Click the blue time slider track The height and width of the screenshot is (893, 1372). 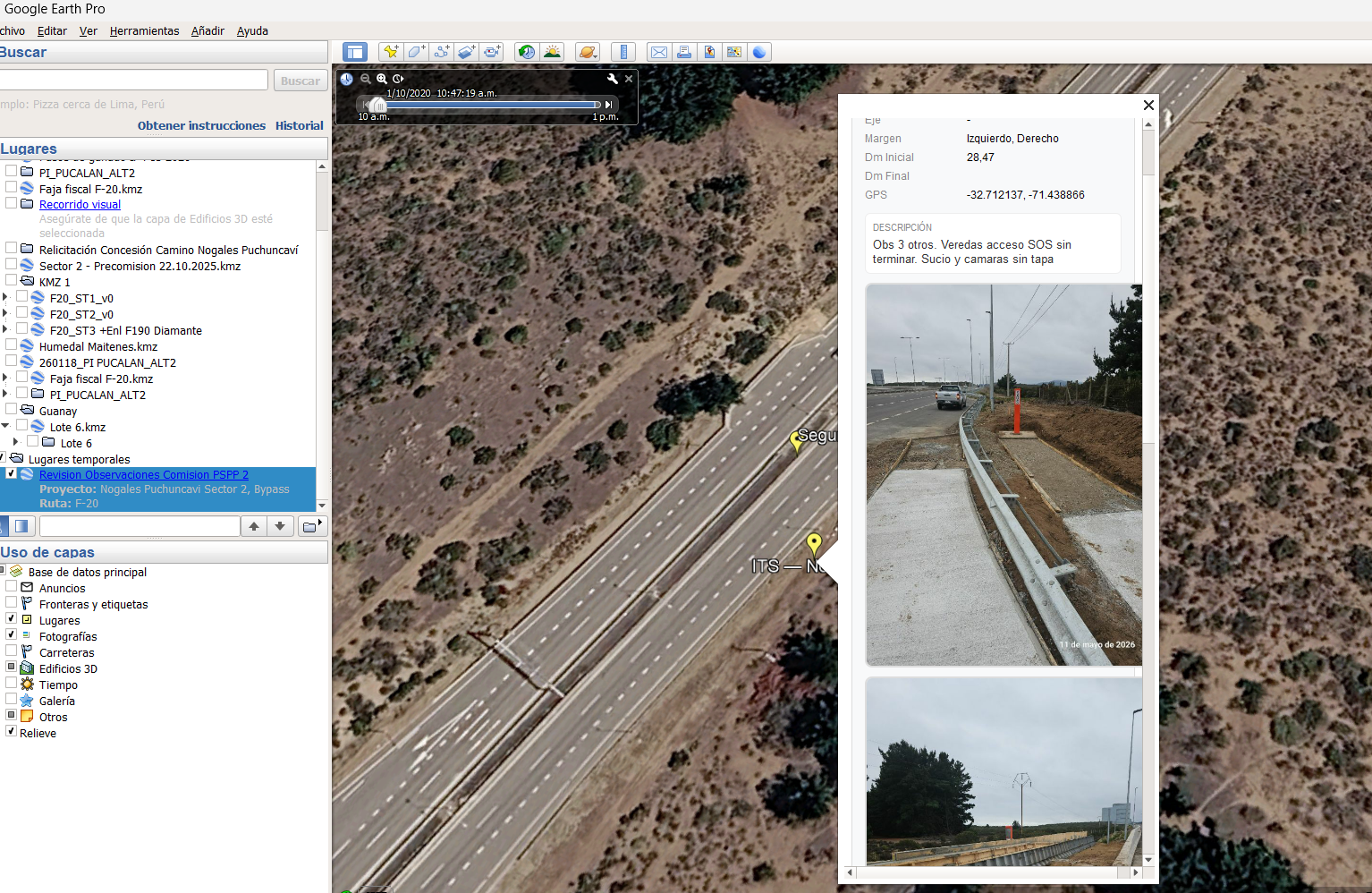click(492, 105)
